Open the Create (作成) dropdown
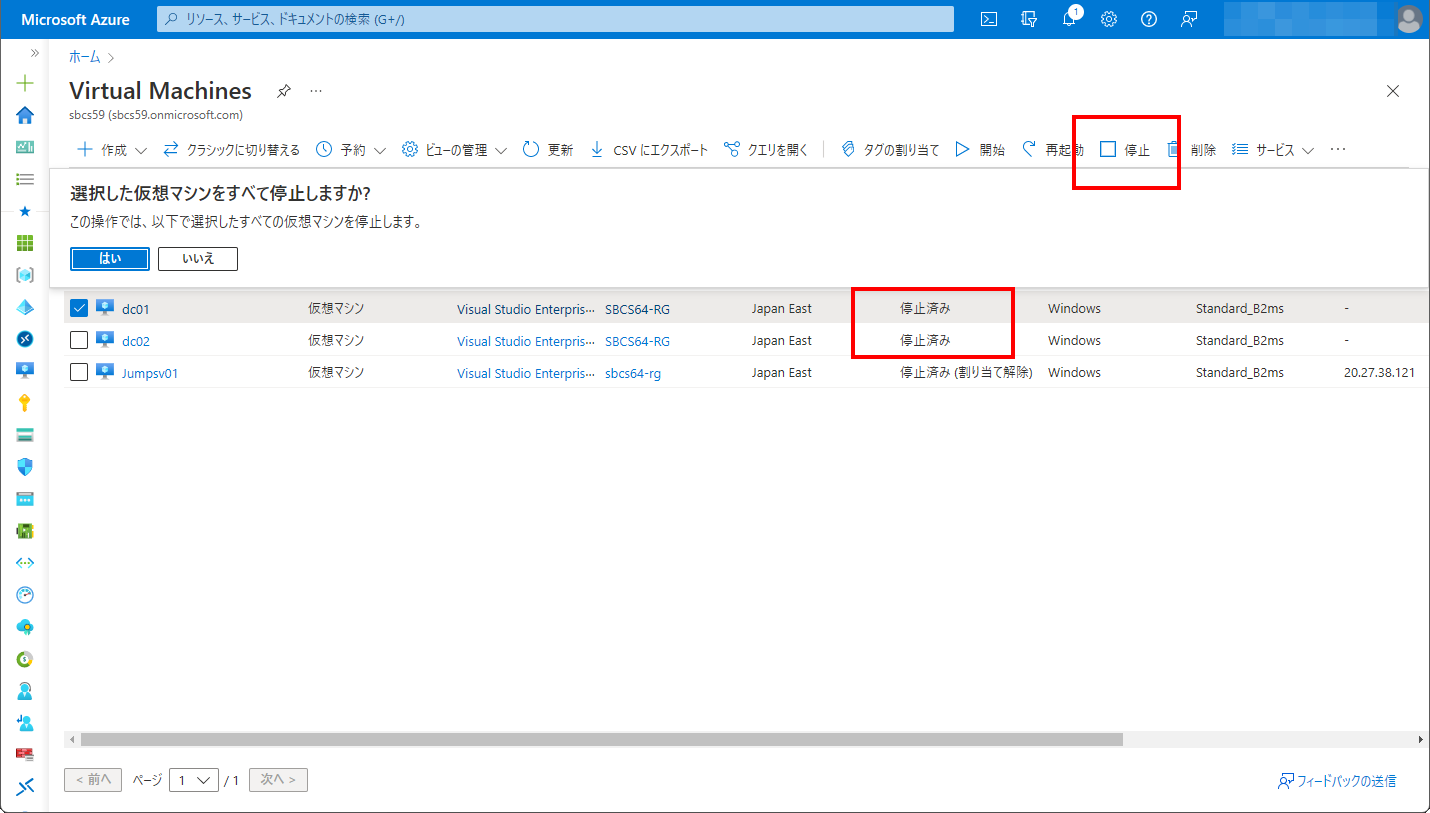This screenshot has width=1430, height=813. (x=112, y=150)
